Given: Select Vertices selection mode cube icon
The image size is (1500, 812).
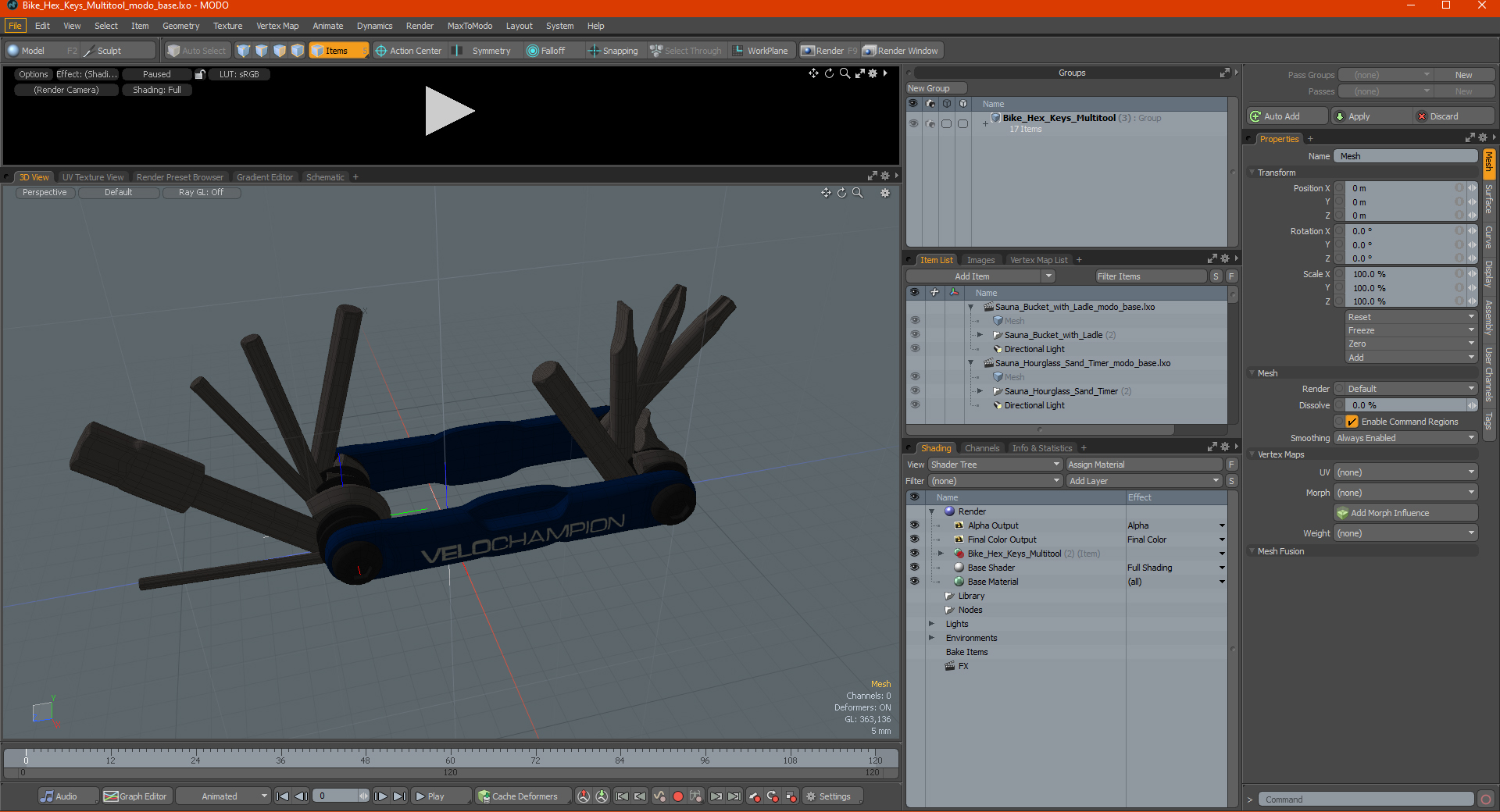Looking at the screenshot, I should [244, 51].
